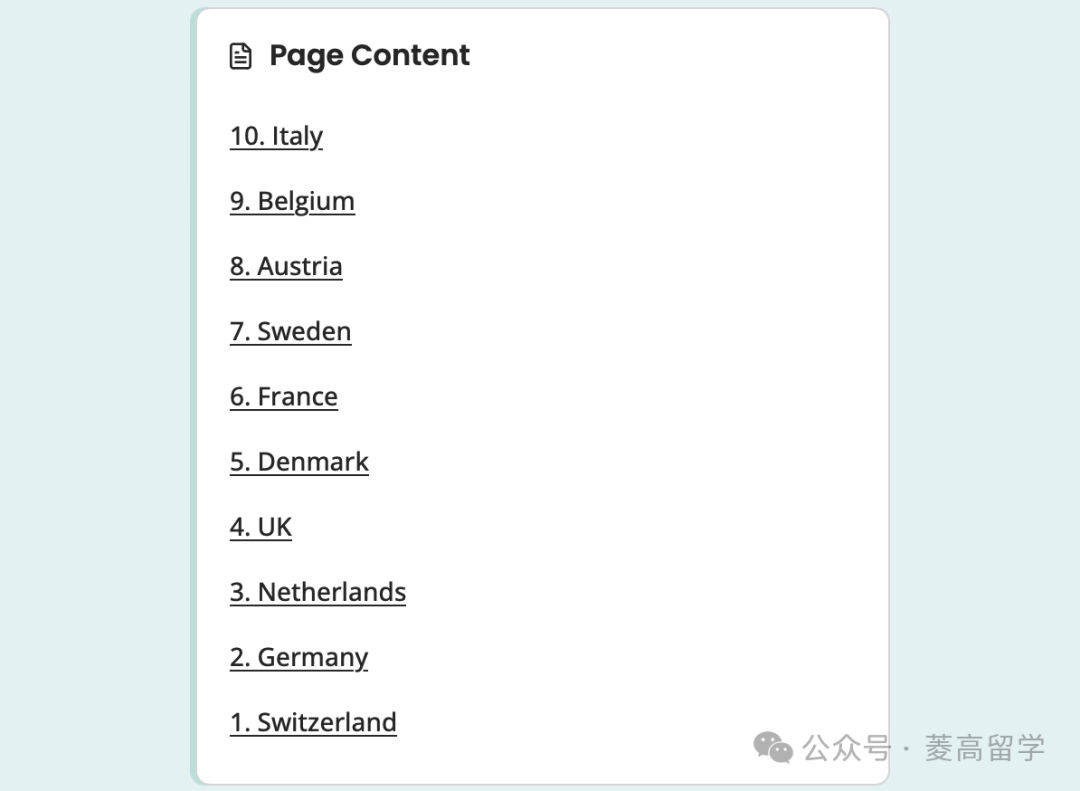Navigate to 5. Denmark section
Image resolution: width=1080 pixels, height=791 pixels.
[299, 462]
